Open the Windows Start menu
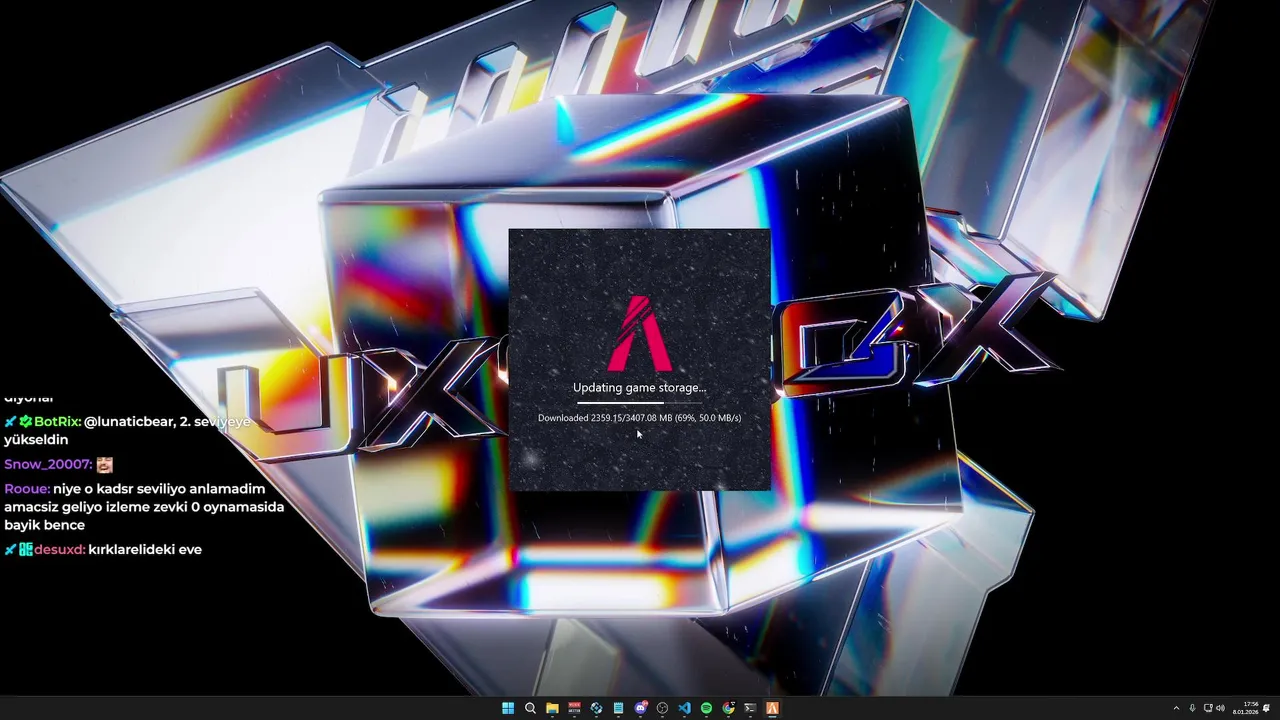Screen dimensions: 1280x720 pos(508,708)
